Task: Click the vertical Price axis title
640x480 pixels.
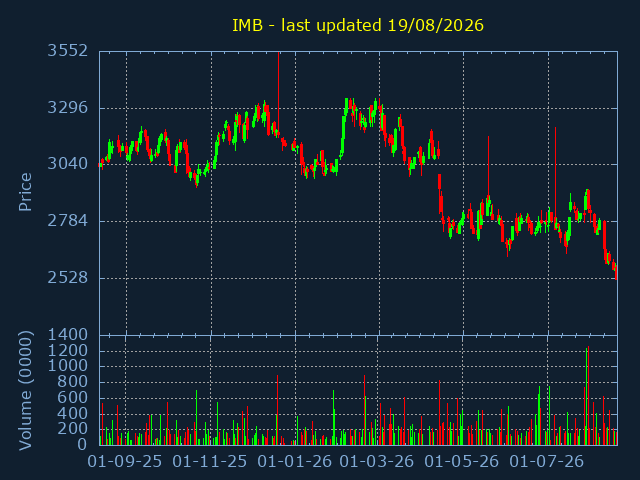Action: pos(25,192)
